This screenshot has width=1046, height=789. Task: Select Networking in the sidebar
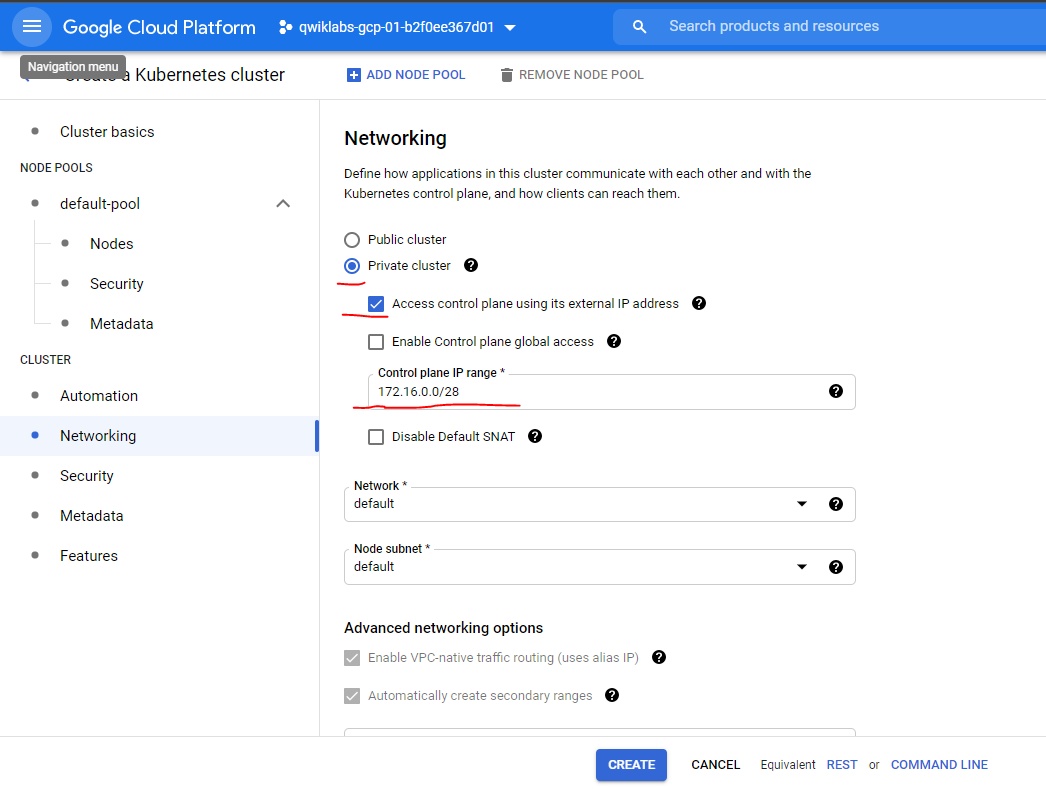(98, 436)
